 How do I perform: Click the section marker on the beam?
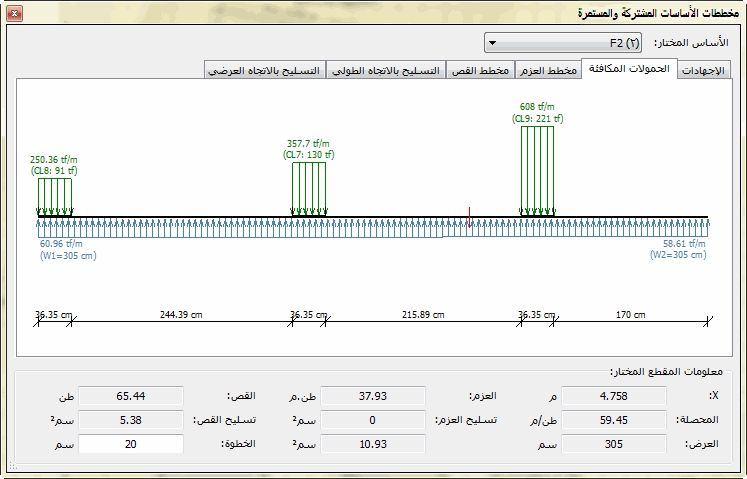pos(470,213)
